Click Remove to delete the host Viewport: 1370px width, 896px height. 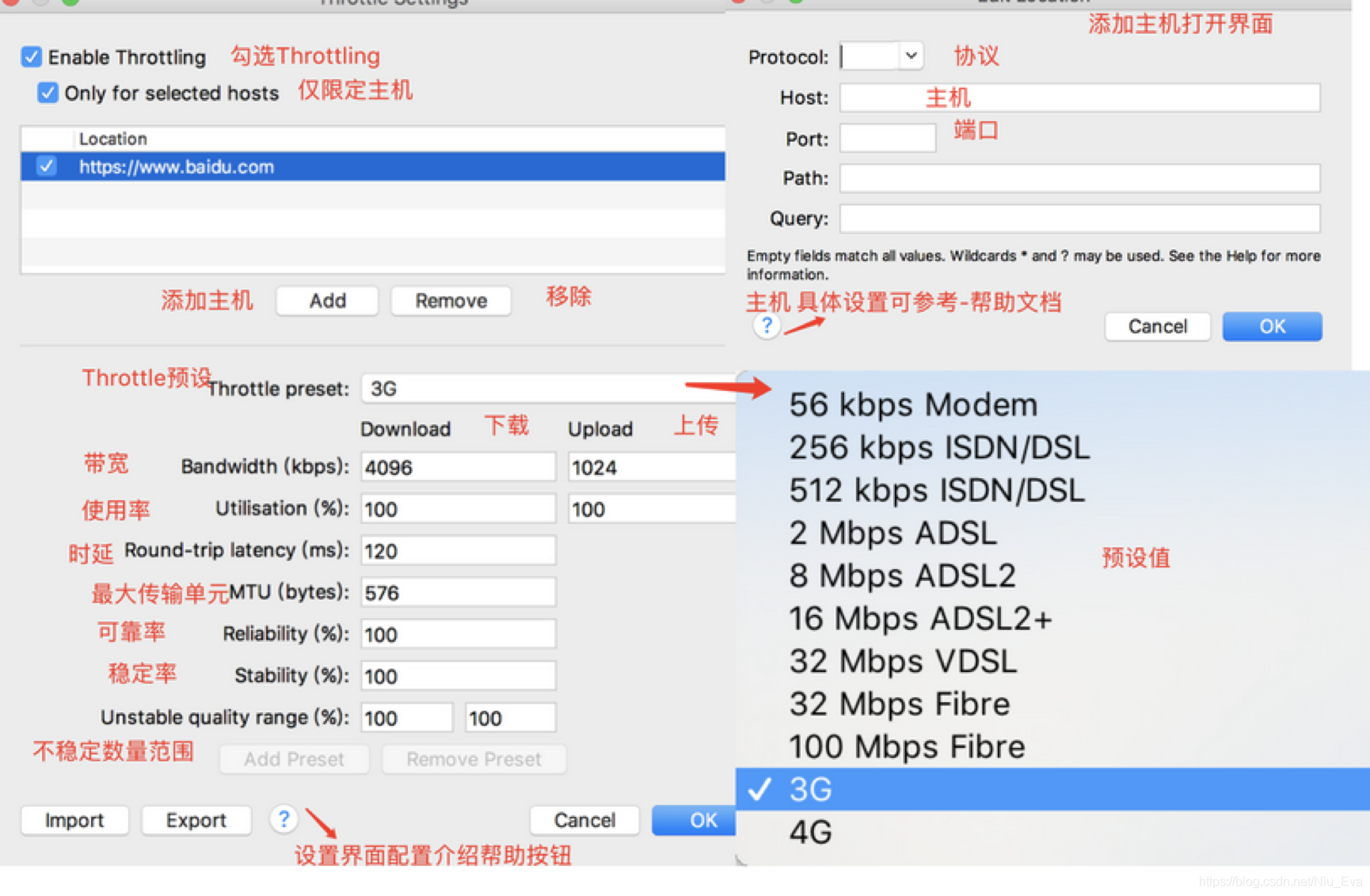click(x=451, y=301)
